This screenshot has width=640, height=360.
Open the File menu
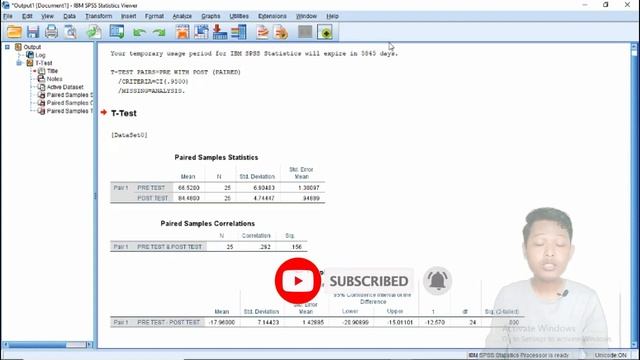coord(8,16)
